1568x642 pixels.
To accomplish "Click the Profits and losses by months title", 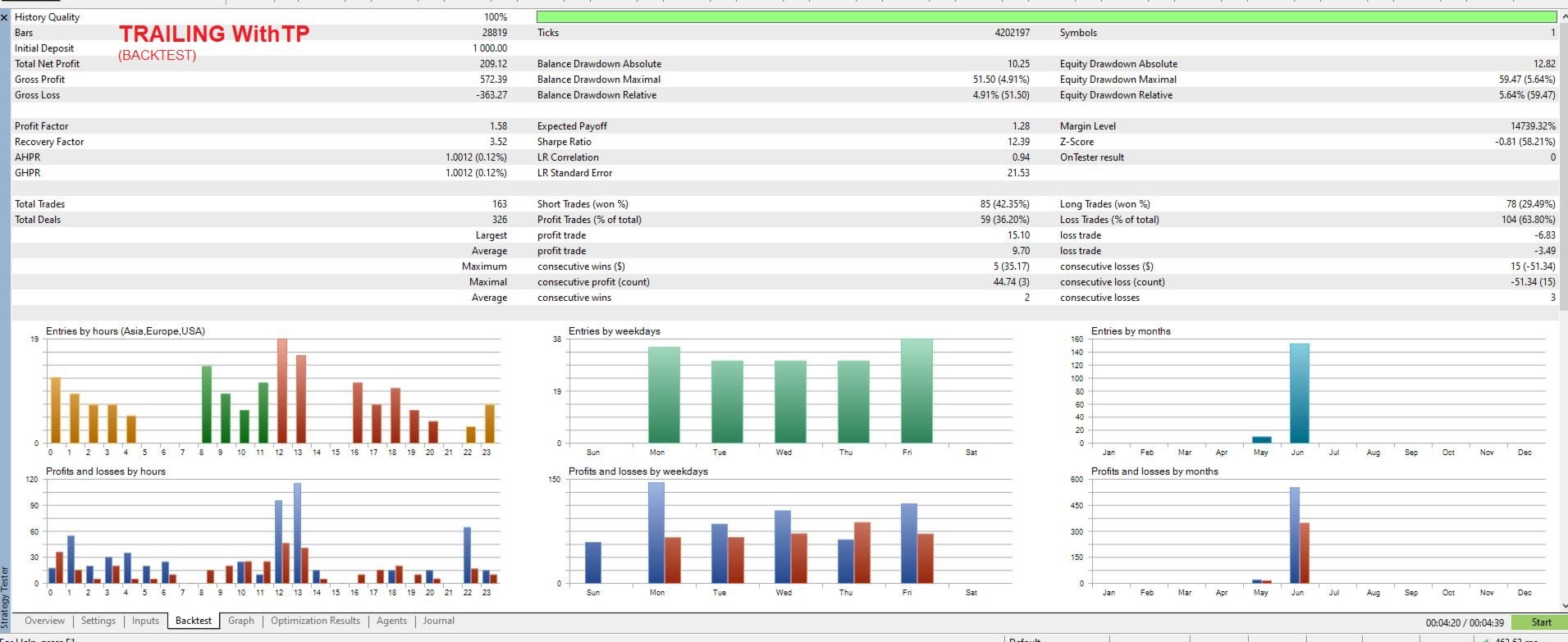I will point(1154,471).
